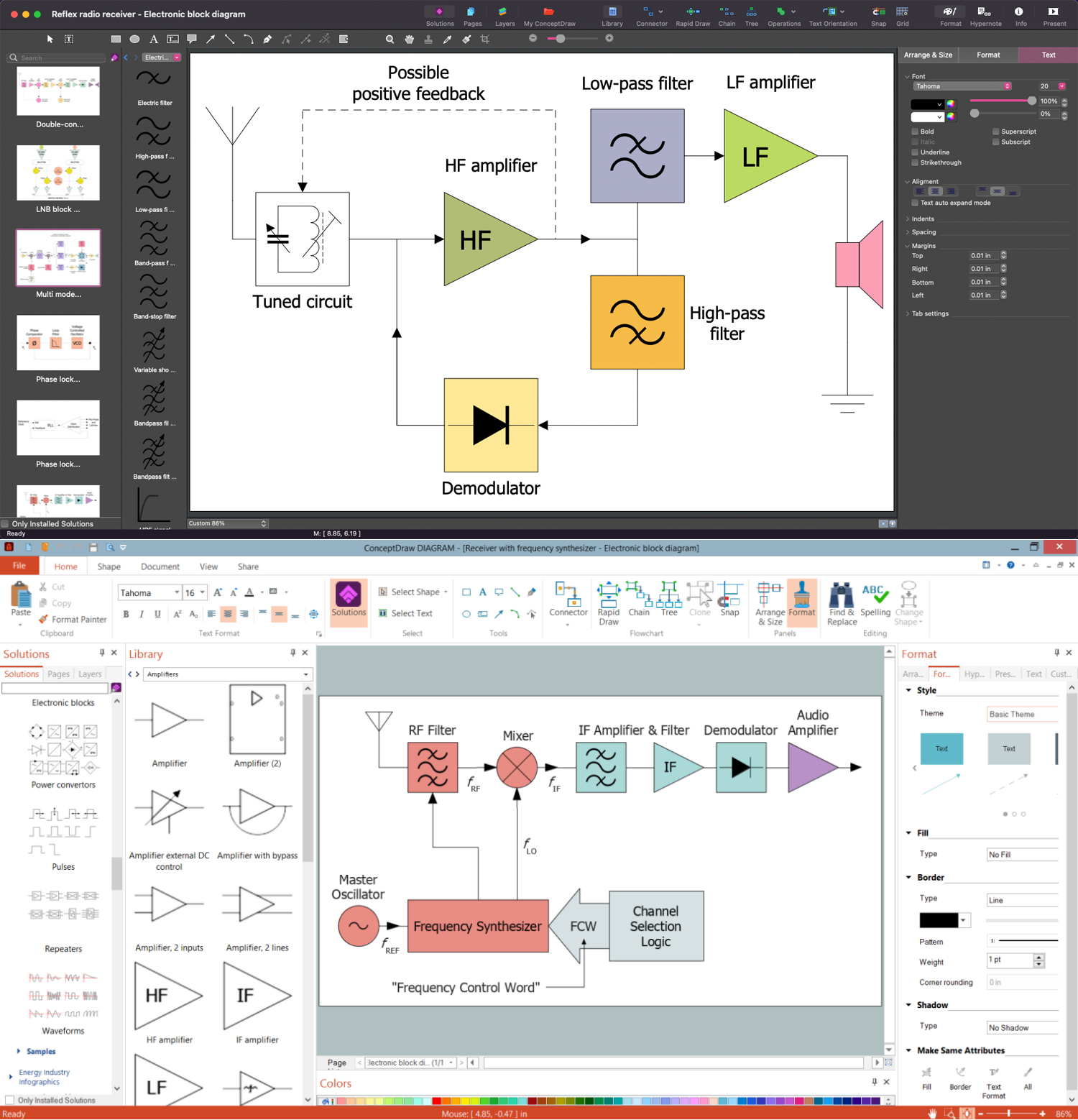Open the Library icon in the Mac toolbar
This screenshot has height=1120, width=1078.
point(612,16)
